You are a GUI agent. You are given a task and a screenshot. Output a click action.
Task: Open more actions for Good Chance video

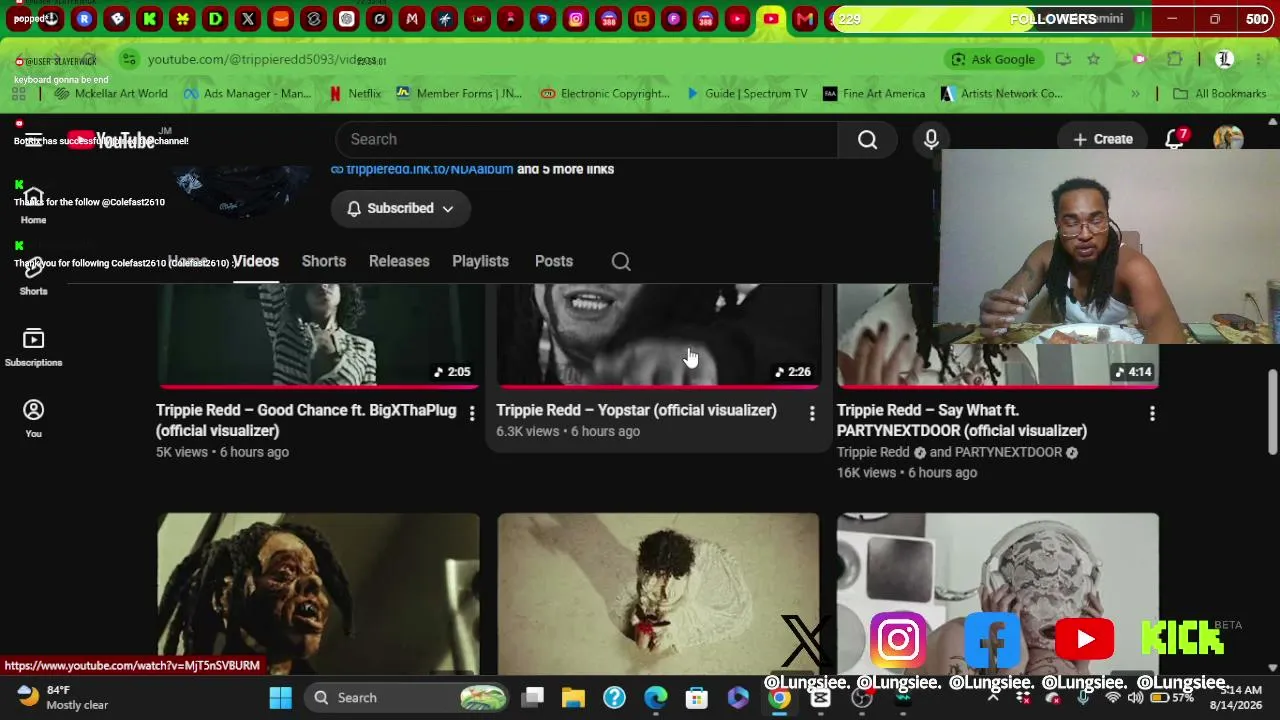[x=472, y=413]
